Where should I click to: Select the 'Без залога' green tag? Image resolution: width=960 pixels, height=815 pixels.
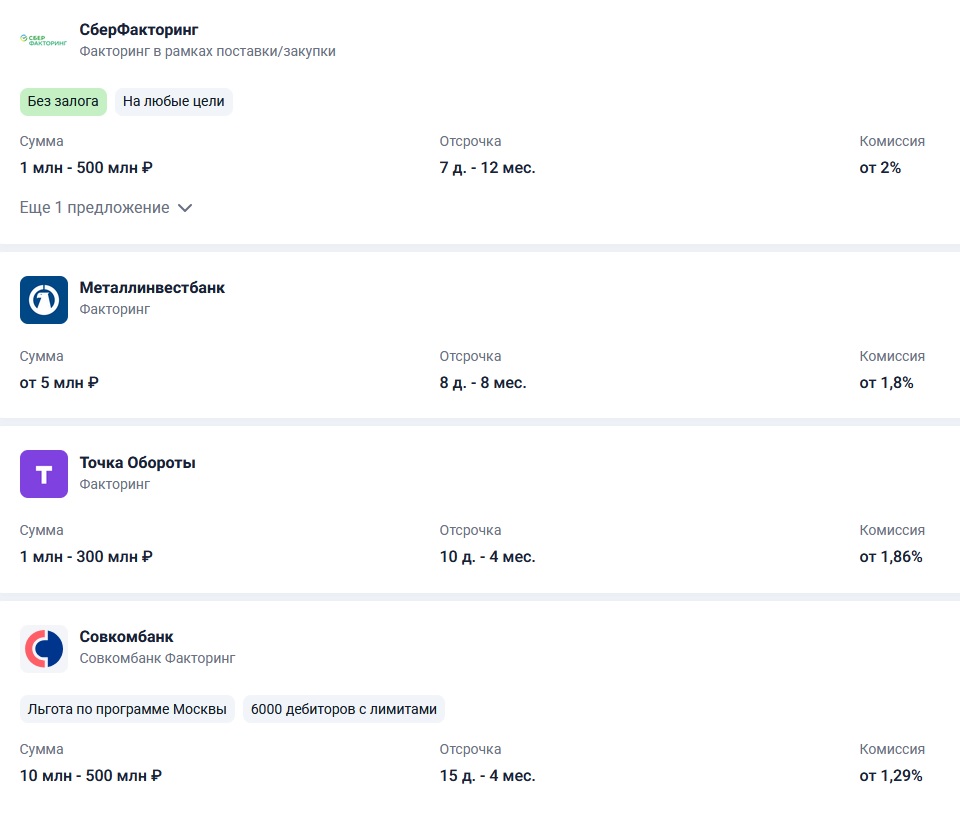63,102
